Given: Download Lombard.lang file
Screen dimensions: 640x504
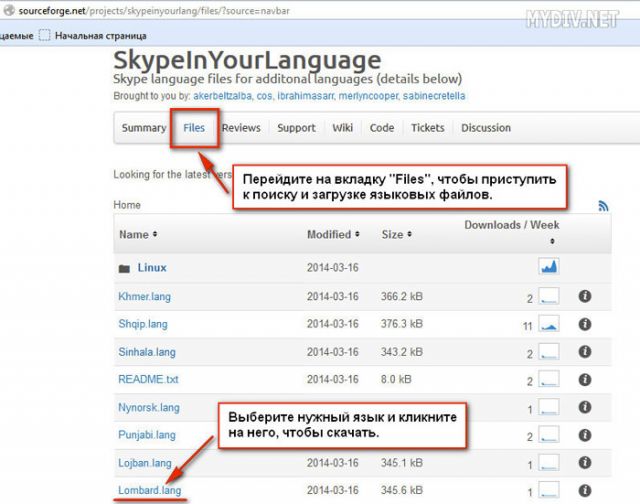Looking at the screenshot, I should (x=150, y=490).
